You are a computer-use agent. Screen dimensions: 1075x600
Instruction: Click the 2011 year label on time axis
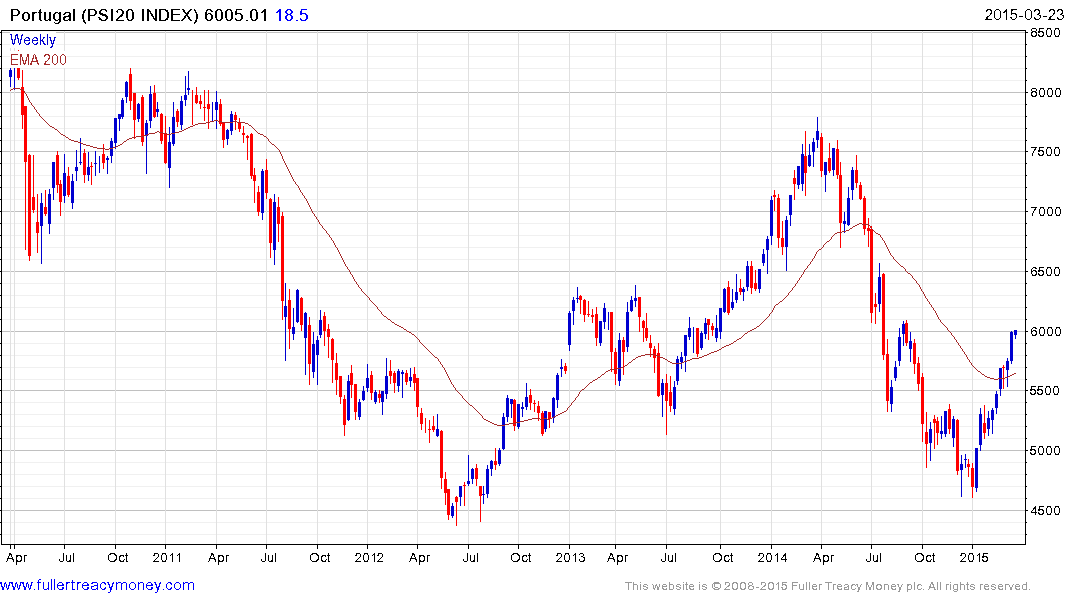167,557
